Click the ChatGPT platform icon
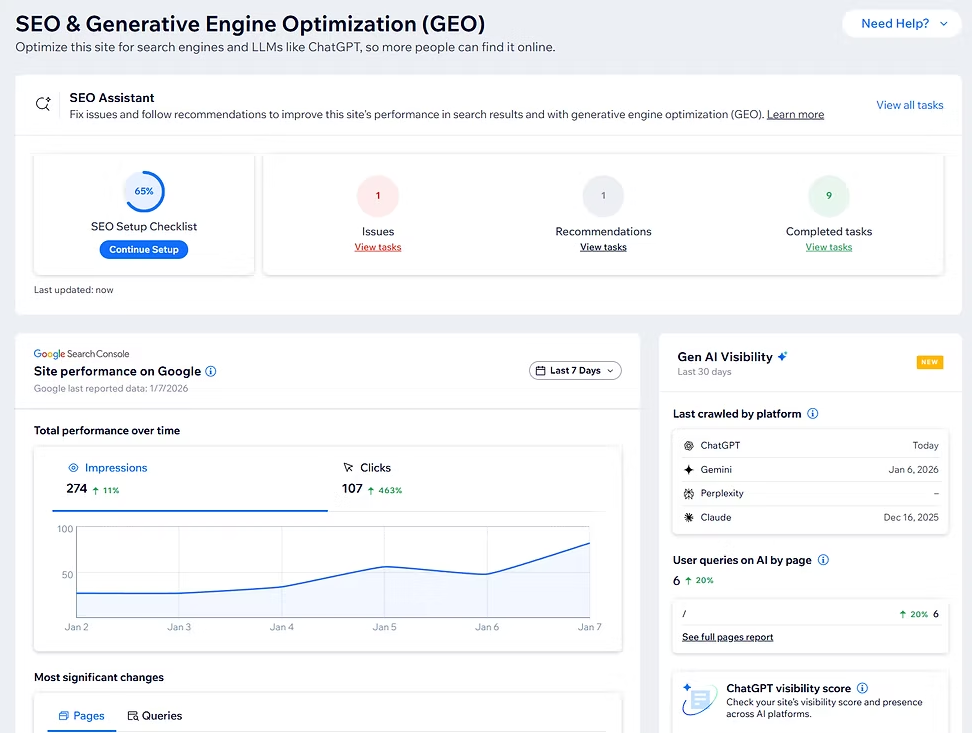The width and height of the screenshot is (972, 733). 691,445
